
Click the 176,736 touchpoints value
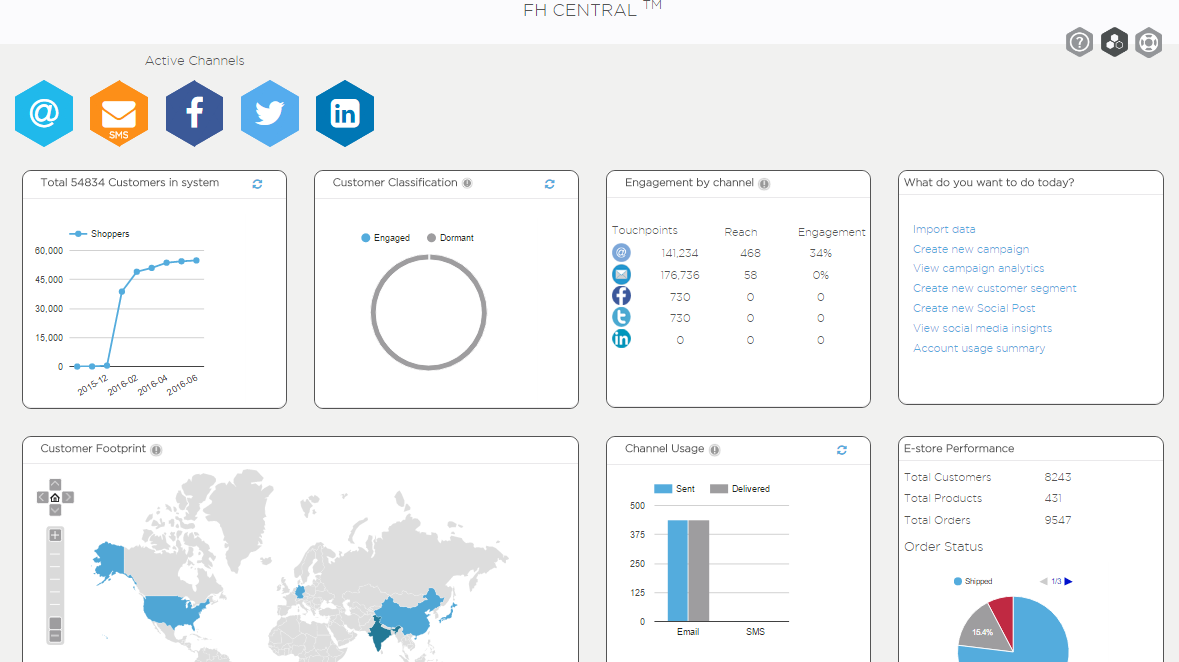[680, 275]
